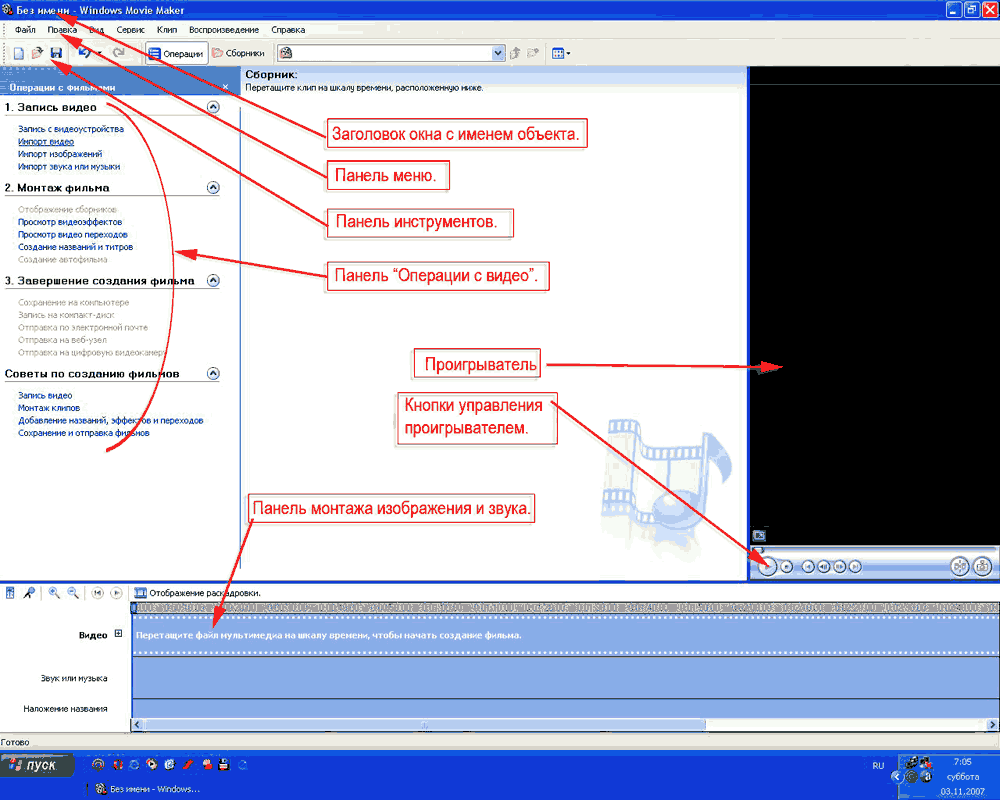Click the full screen icon under preview
The height and width of the screenshot is (800, 1000).
tap(759, 536)
